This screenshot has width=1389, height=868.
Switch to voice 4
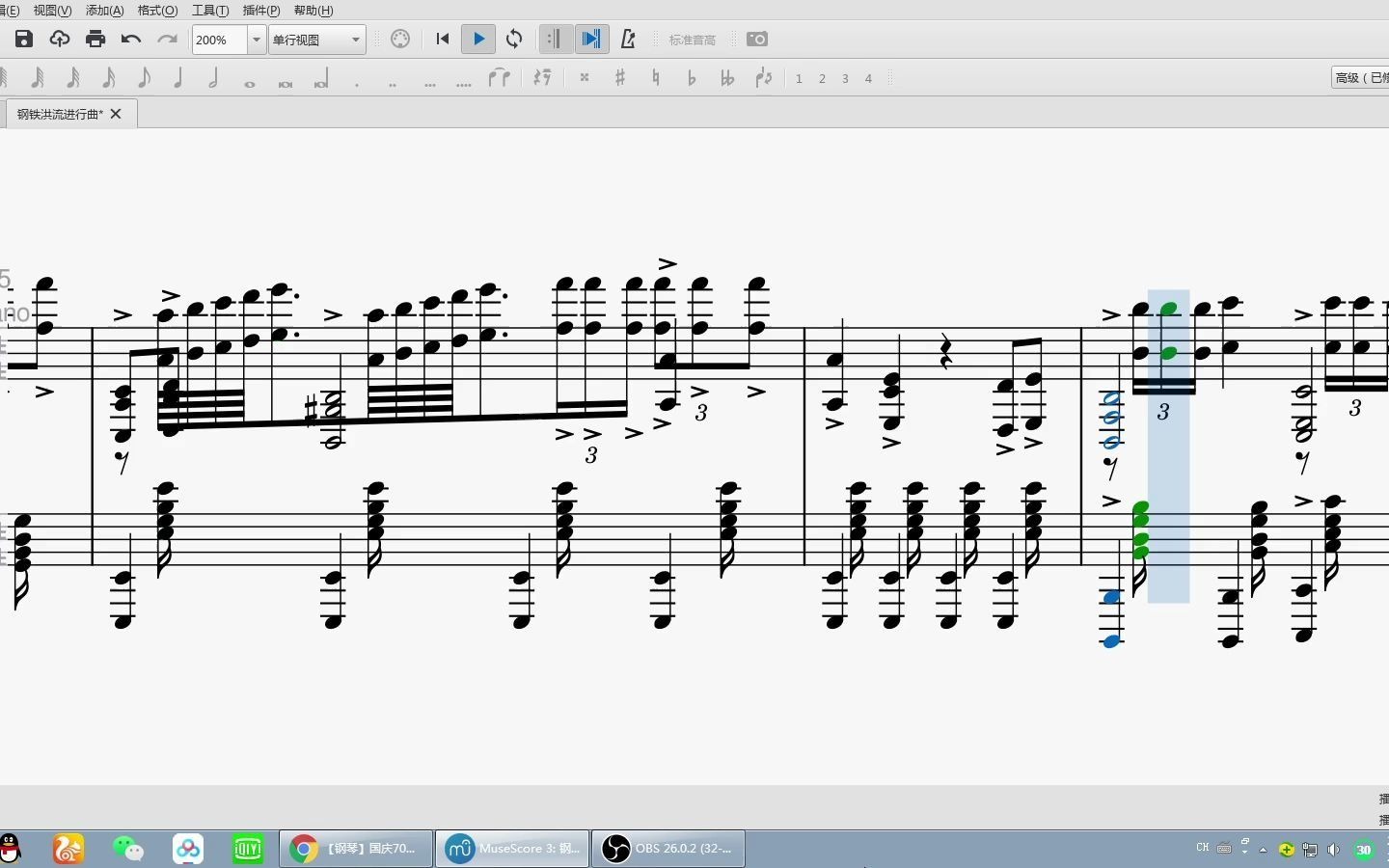[x=868, y=79]
